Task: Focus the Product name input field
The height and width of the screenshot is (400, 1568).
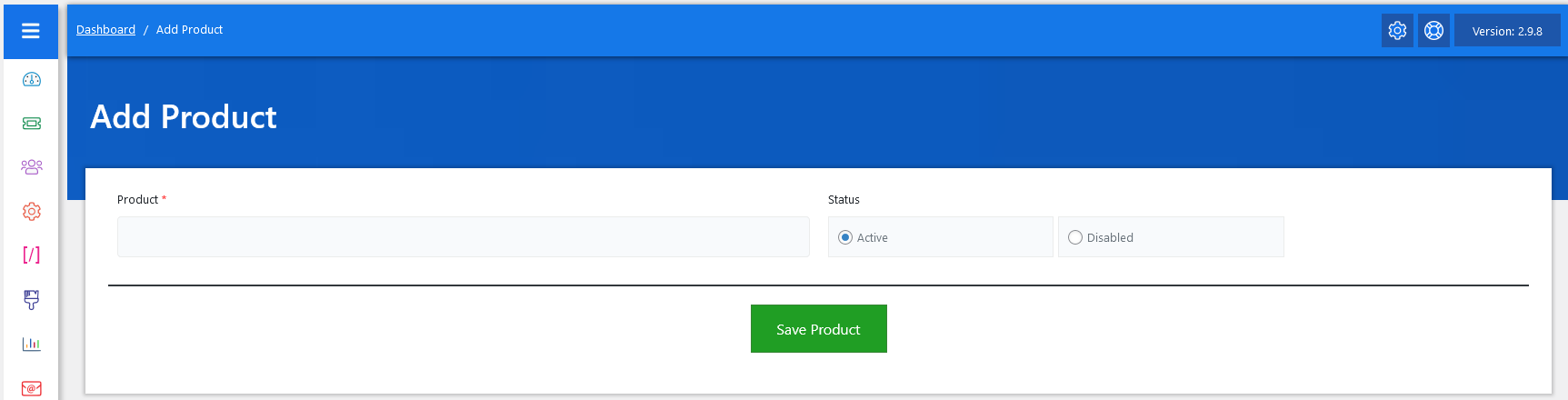Action: (463, 236)
